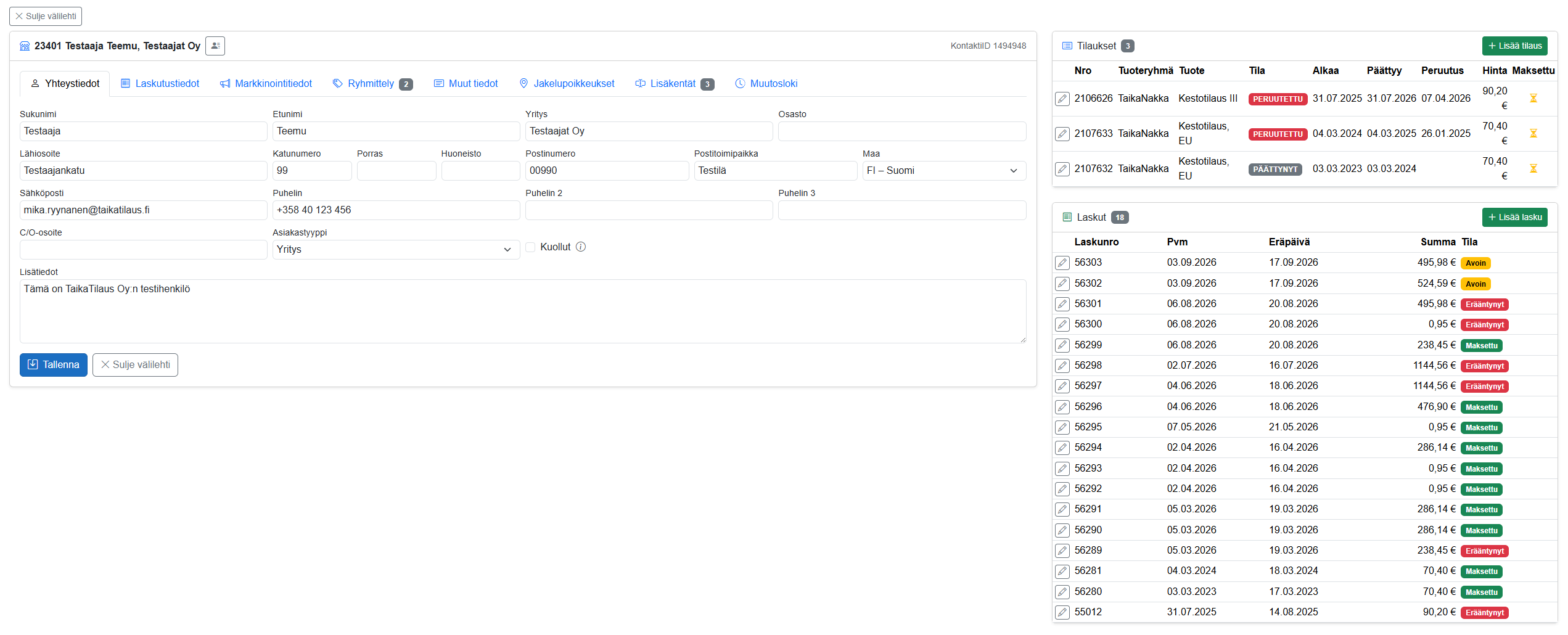Edit order 2107633 pencil icon
Viewport: 1568px width, 635px height.
pyautogui.click(x=1062, y=134)
